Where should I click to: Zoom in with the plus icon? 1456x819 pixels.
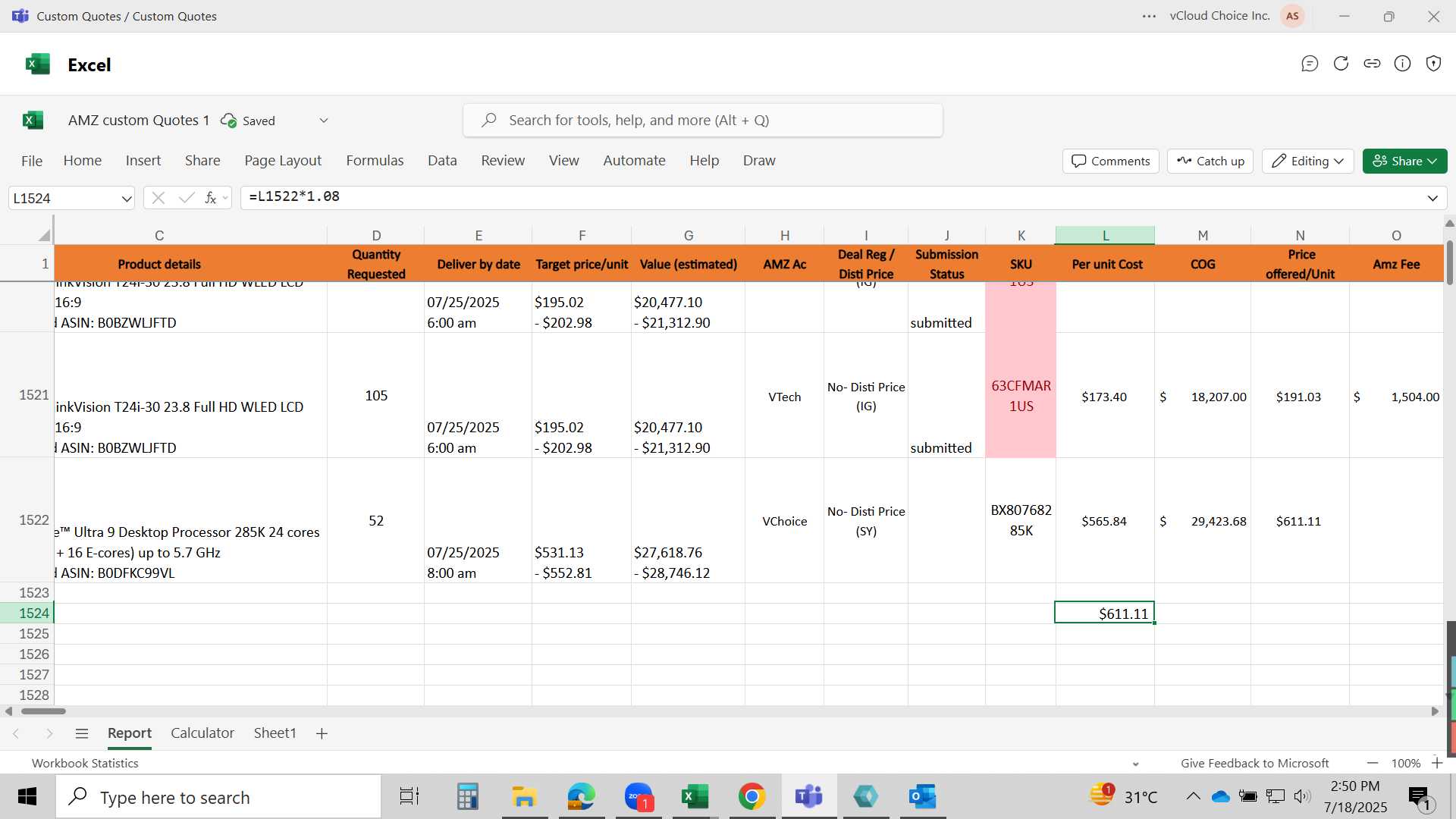[1436, 763]
